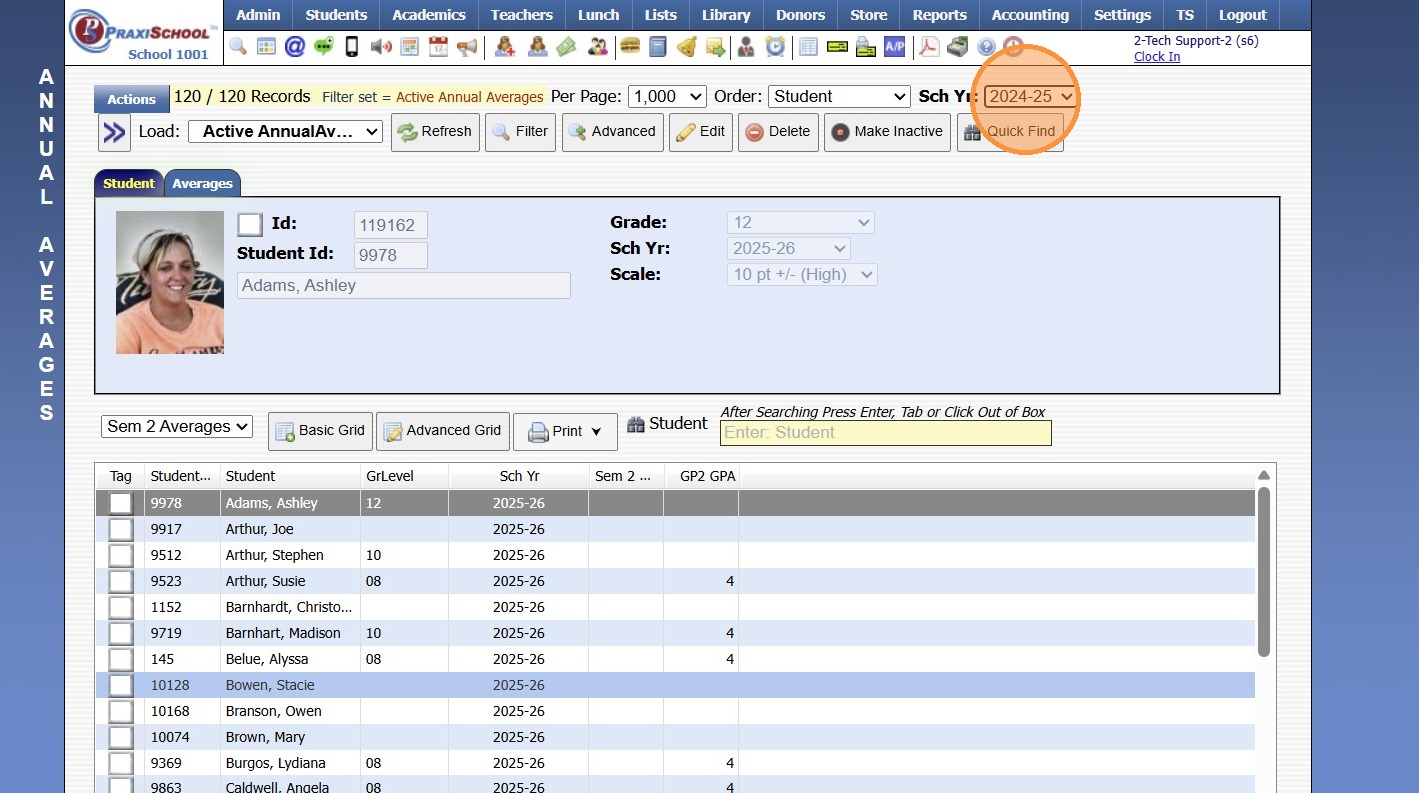Click the alarm clock icon
The width and height of the screenshot is (1419, 793).
(x=775, y=46)
